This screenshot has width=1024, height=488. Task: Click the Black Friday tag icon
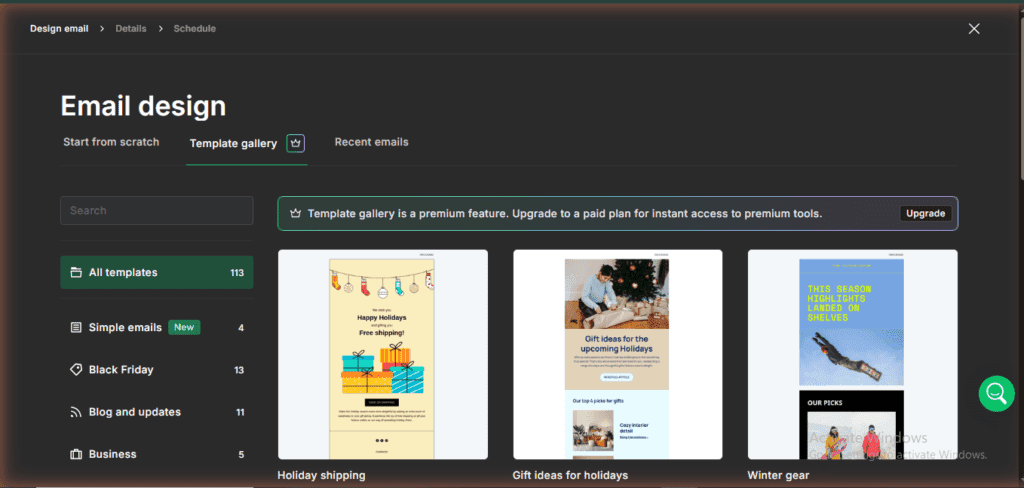tap(76, 370)
